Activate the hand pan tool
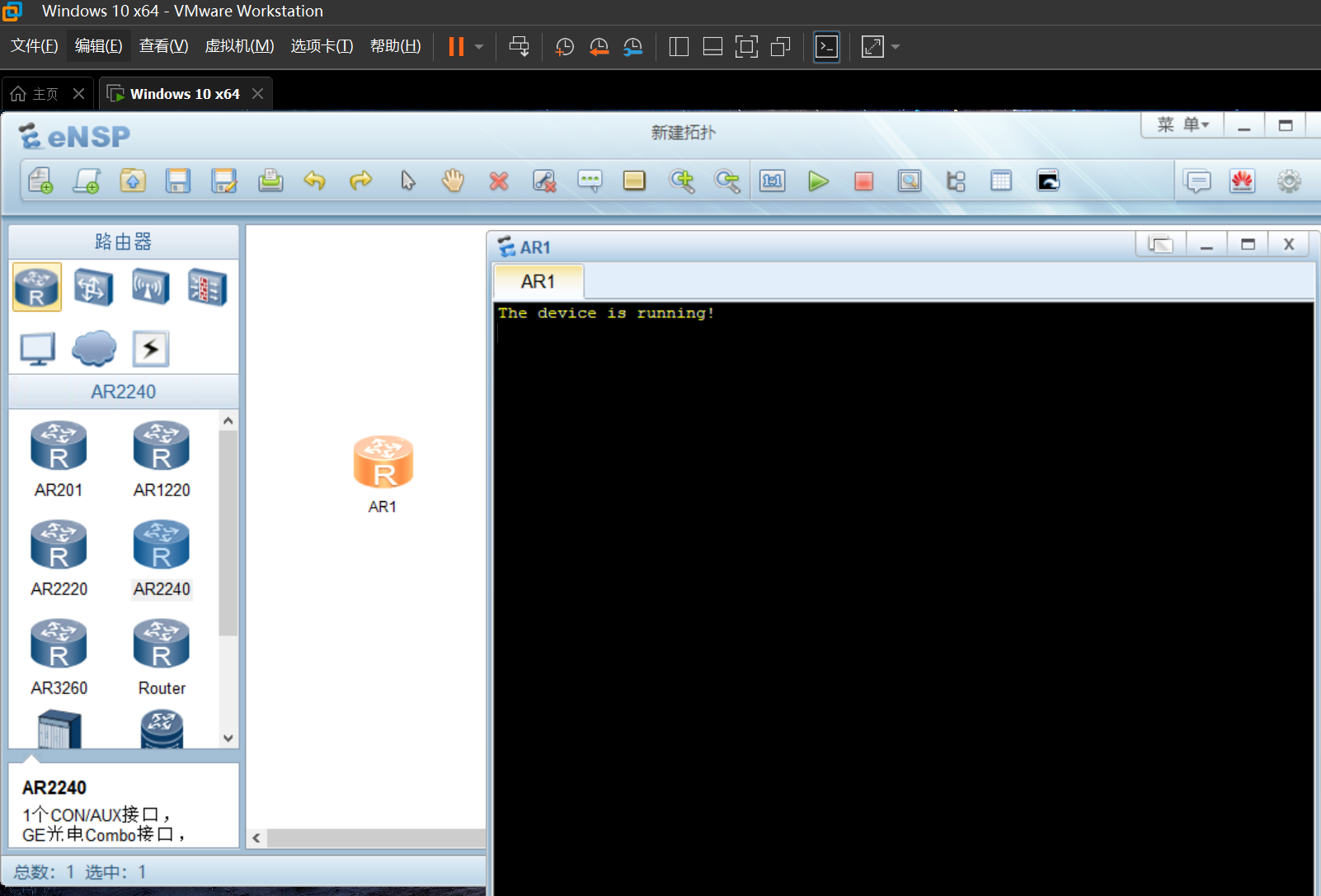This screenshot has width=1321, height=896. (x=453, y=181)
